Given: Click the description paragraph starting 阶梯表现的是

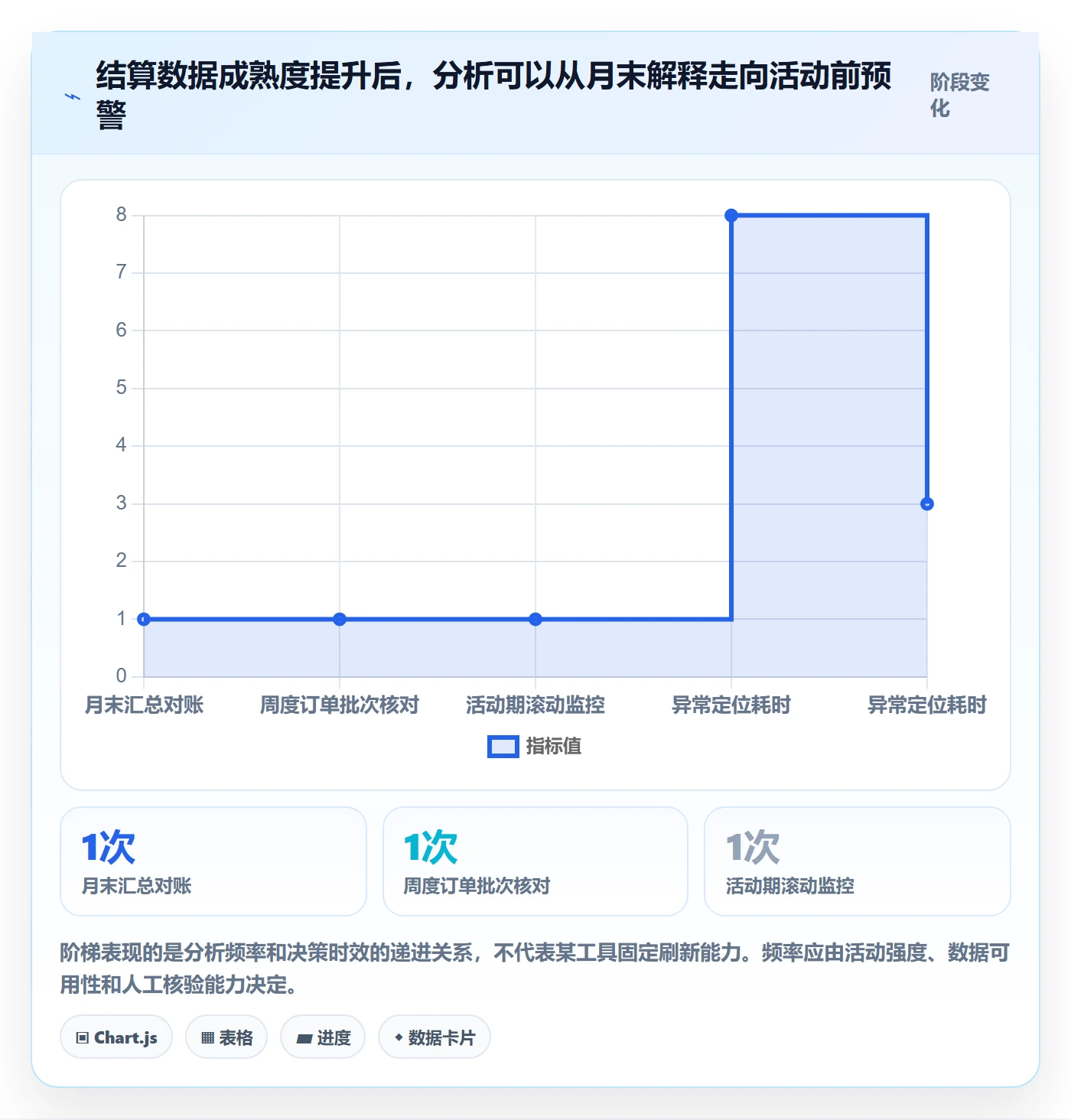Looking at the screenshot, I should pyautogui.click(x=535, y=969).
